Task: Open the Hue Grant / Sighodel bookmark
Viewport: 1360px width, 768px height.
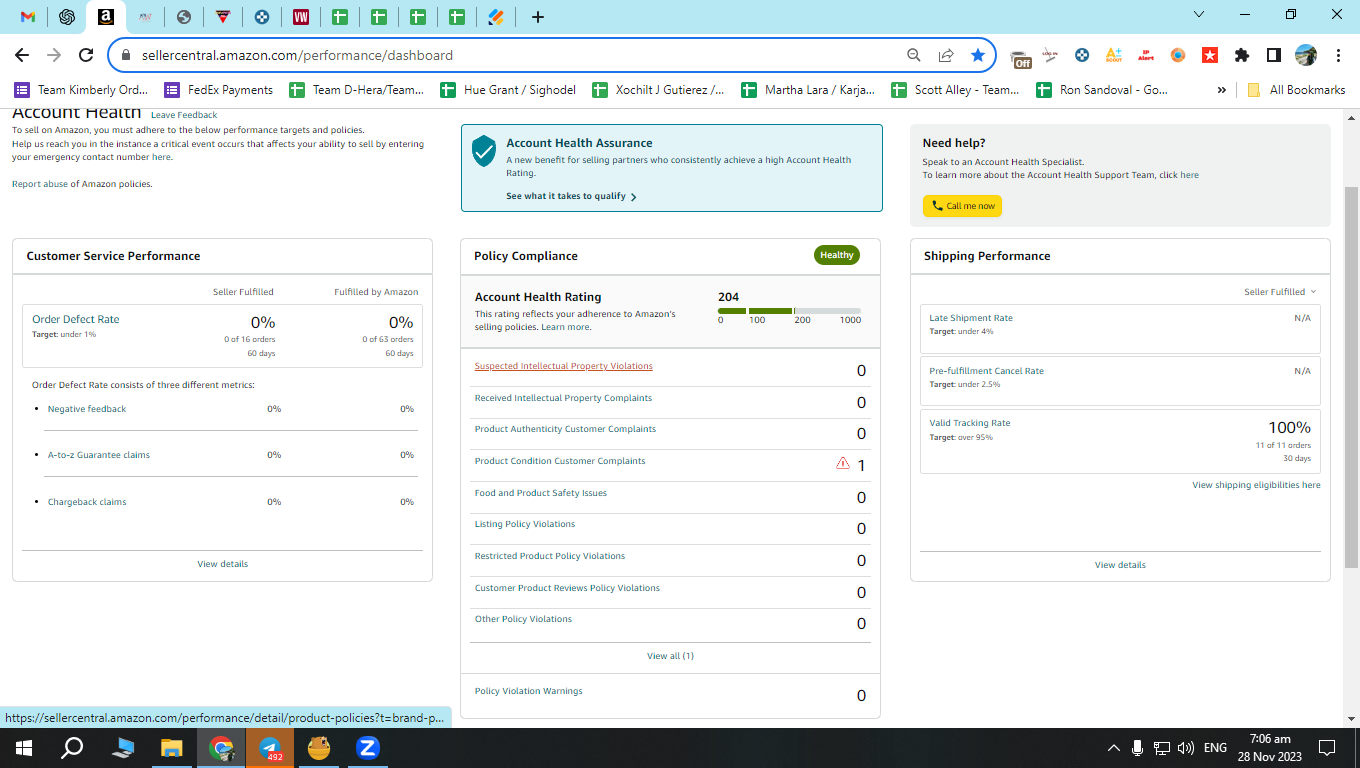Action: coord(508,90)
